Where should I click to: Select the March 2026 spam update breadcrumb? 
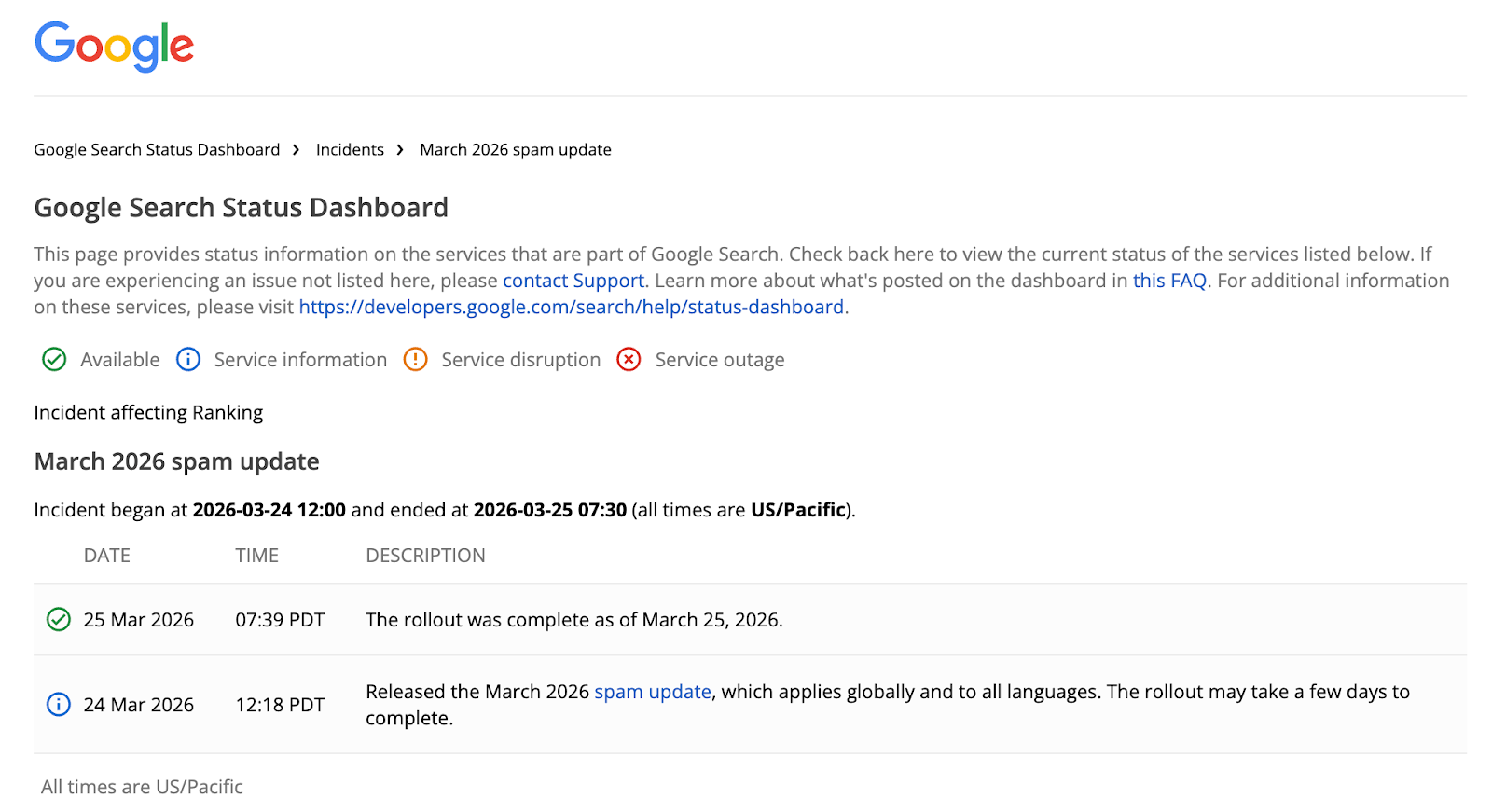pos(515,149)
